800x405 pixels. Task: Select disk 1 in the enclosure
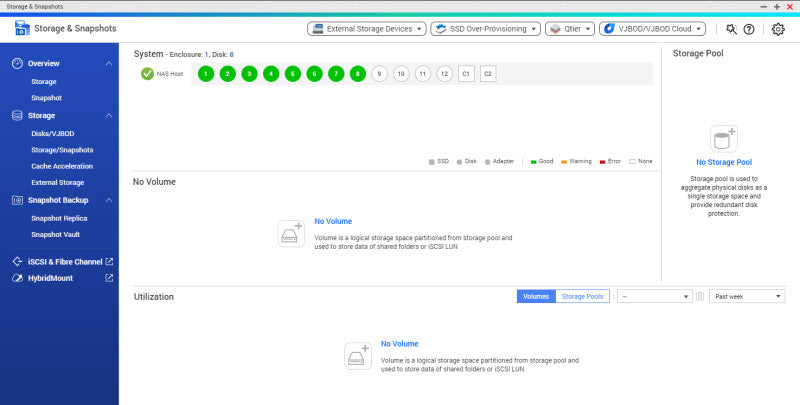coord(206,74)
